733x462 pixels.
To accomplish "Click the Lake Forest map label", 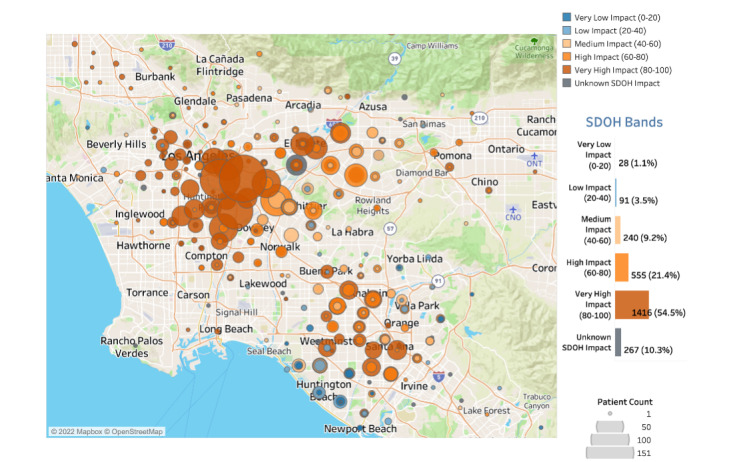I will coord(487,411).
